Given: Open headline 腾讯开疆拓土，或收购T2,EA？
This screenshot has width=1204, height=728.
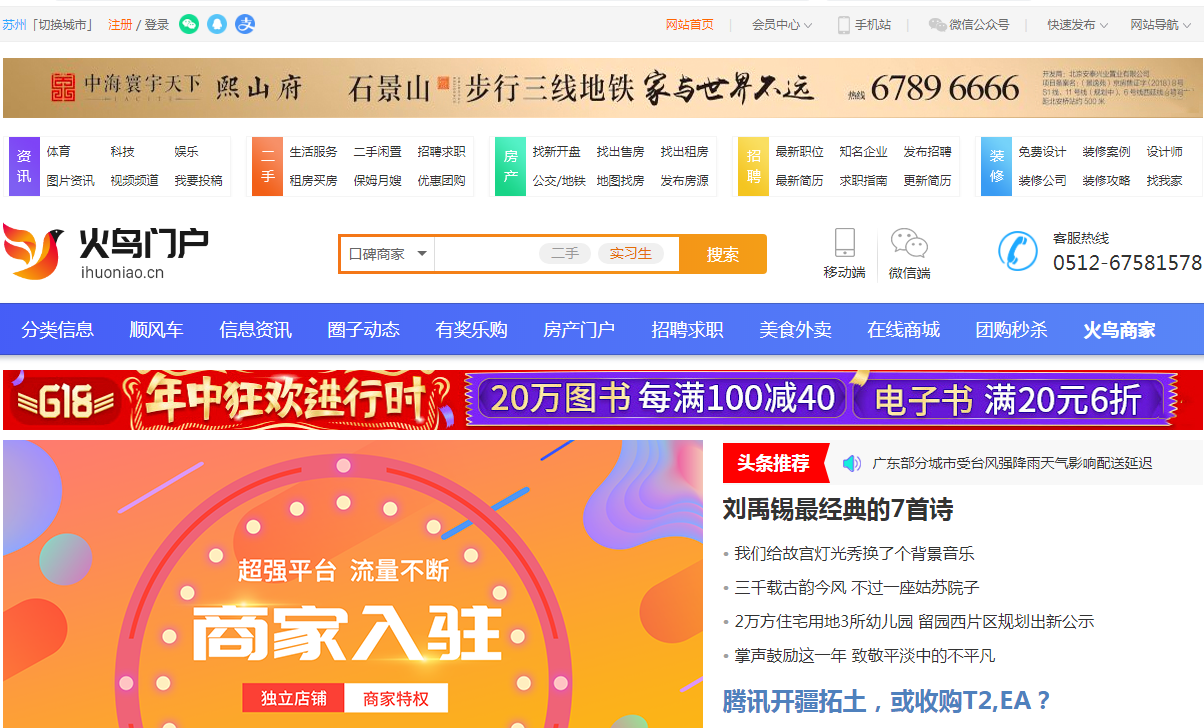Looking at the screenshot, I should click(888, 699).
